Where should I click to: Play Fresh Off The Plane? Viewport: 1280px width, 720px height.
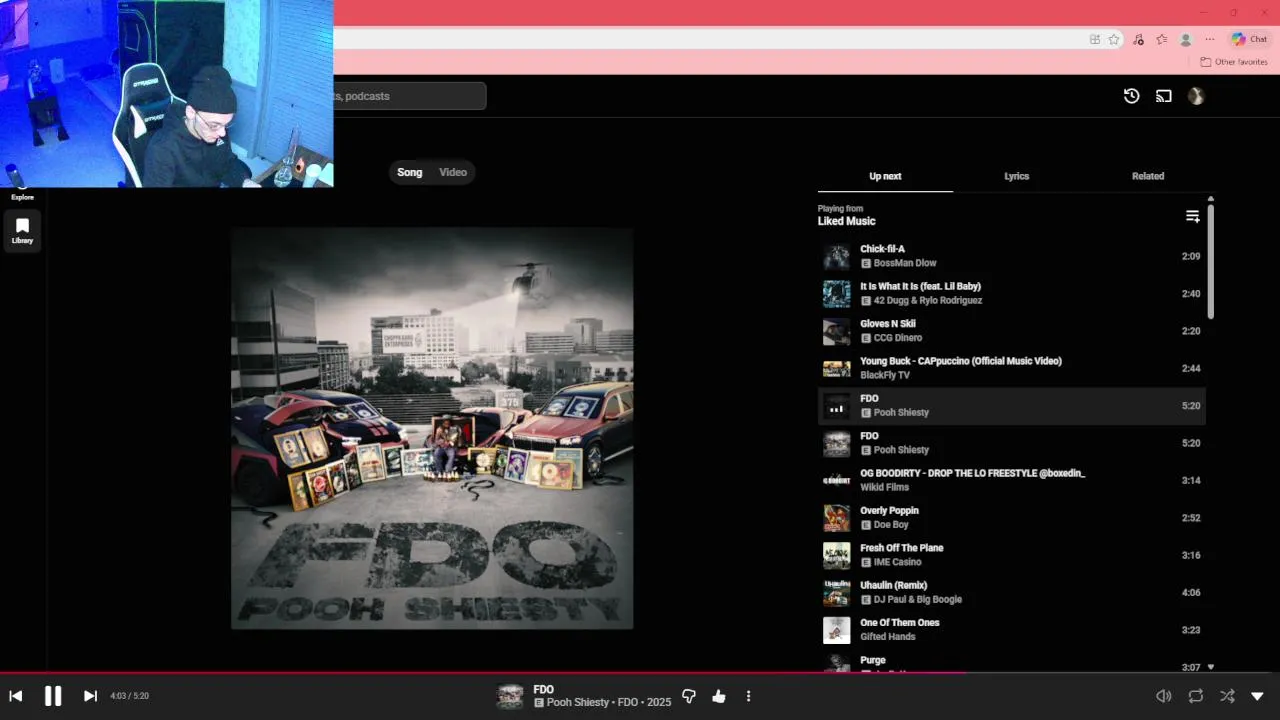1012,555
